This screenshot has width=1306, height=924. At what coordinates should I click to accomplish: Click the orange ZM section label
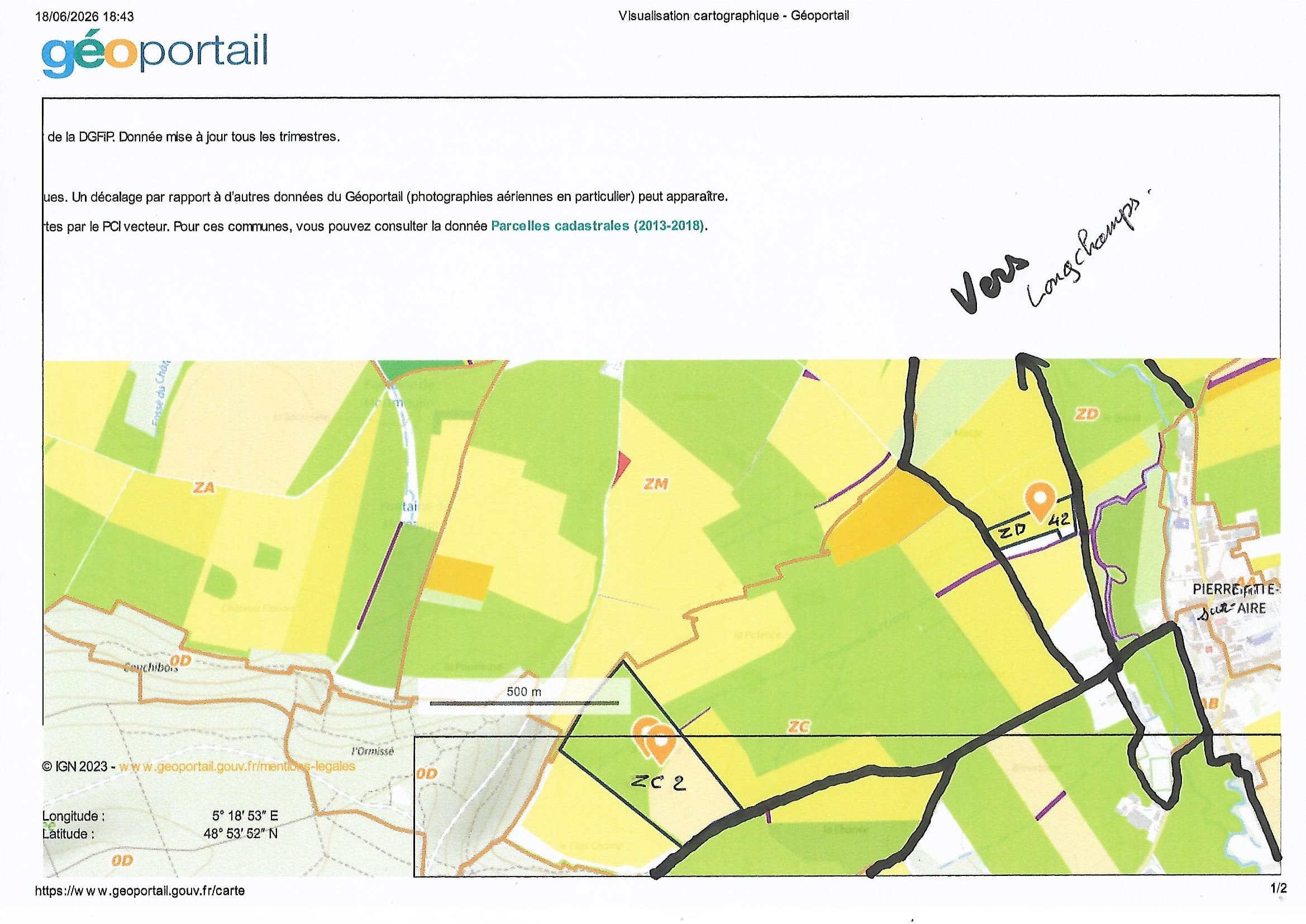tap(656, 484)
